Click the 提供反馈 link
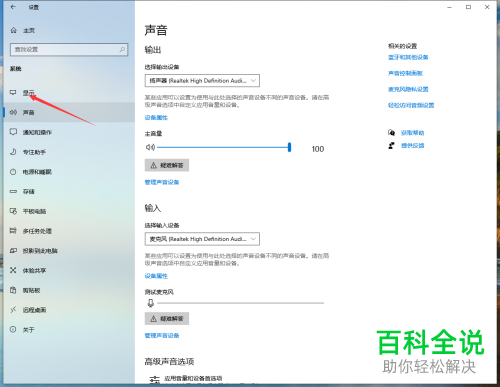 pyautogui.click(x=412, y=145)
